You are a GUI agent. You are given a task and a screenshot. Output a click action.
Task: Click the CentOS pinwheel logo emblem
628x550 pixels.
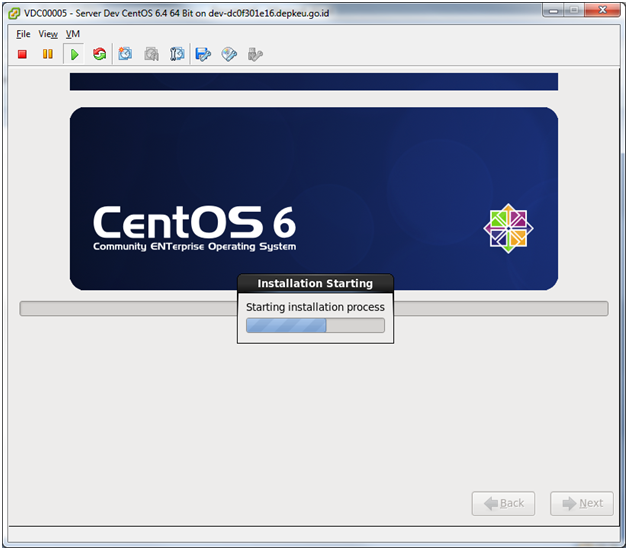click(x=508, y=228)
